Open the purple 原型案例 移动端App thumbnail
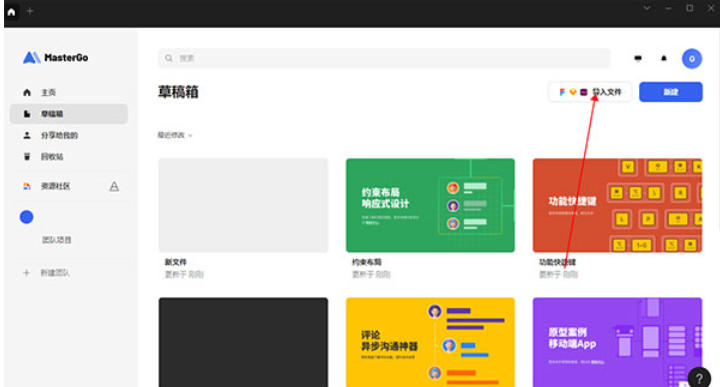 [x=617, y=342]
